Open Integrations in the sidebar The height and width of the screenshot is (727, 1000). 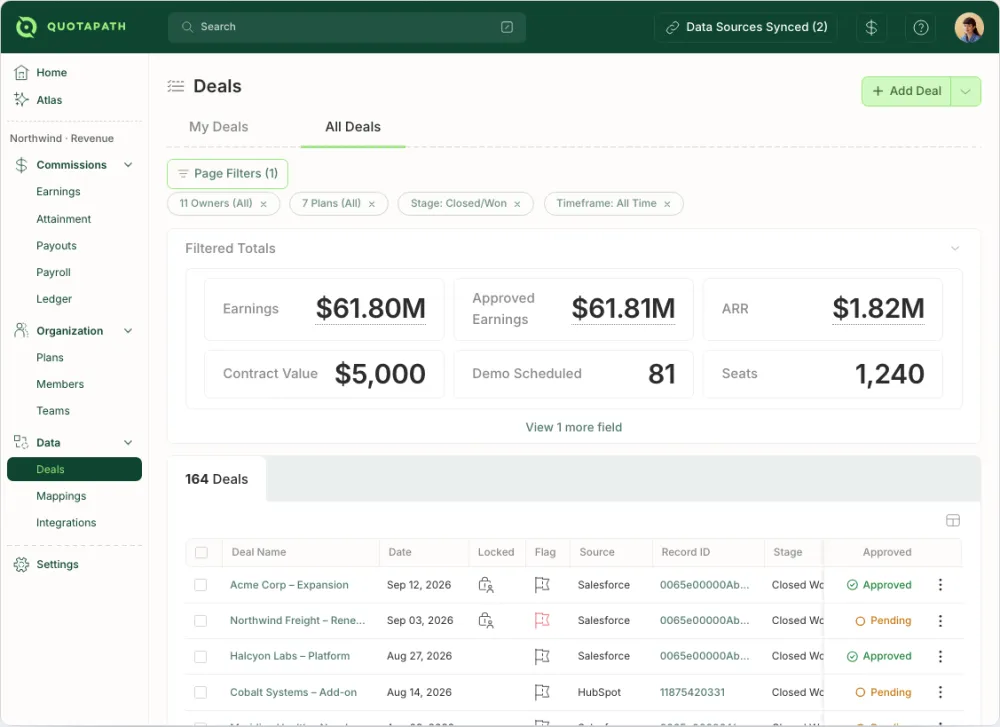66,522
